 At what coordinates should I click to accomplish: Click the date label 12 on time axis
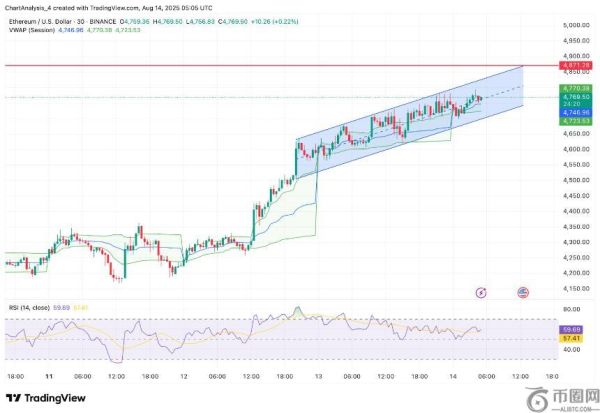point(184,376)
